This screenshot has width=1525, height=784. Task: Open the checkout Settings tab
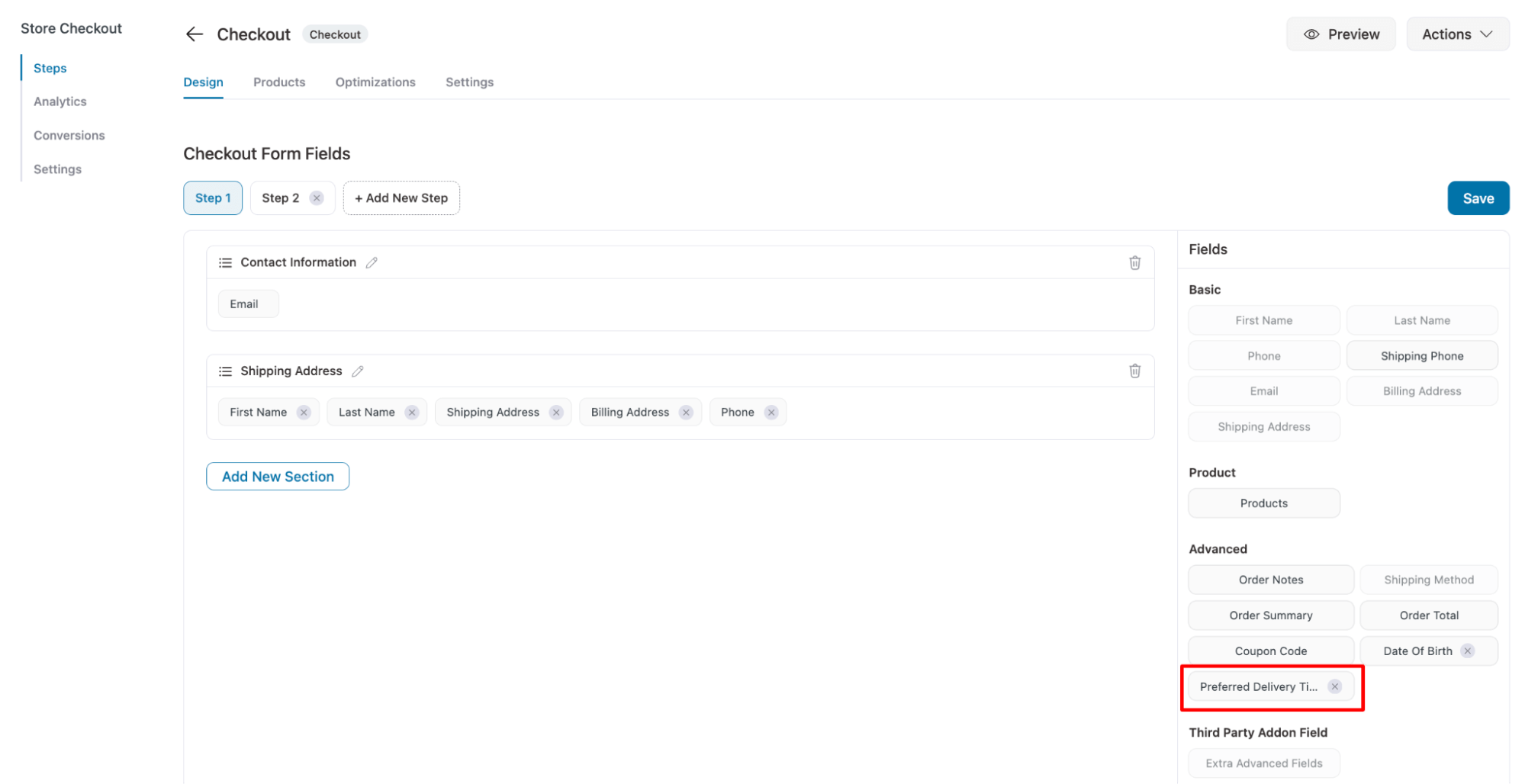pos(469,82)
